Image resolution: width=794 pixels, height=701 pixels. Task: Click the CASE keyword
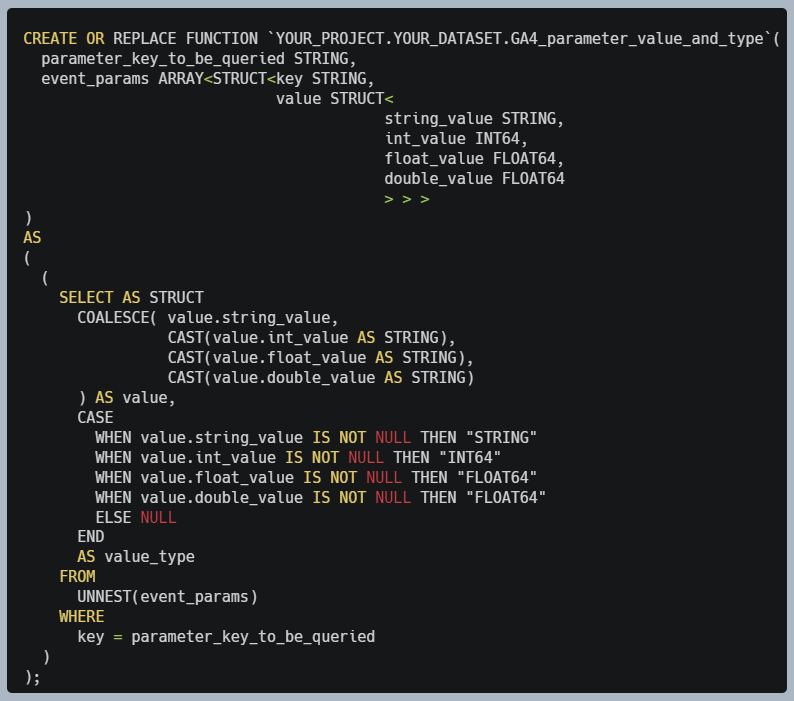[95, 417]
